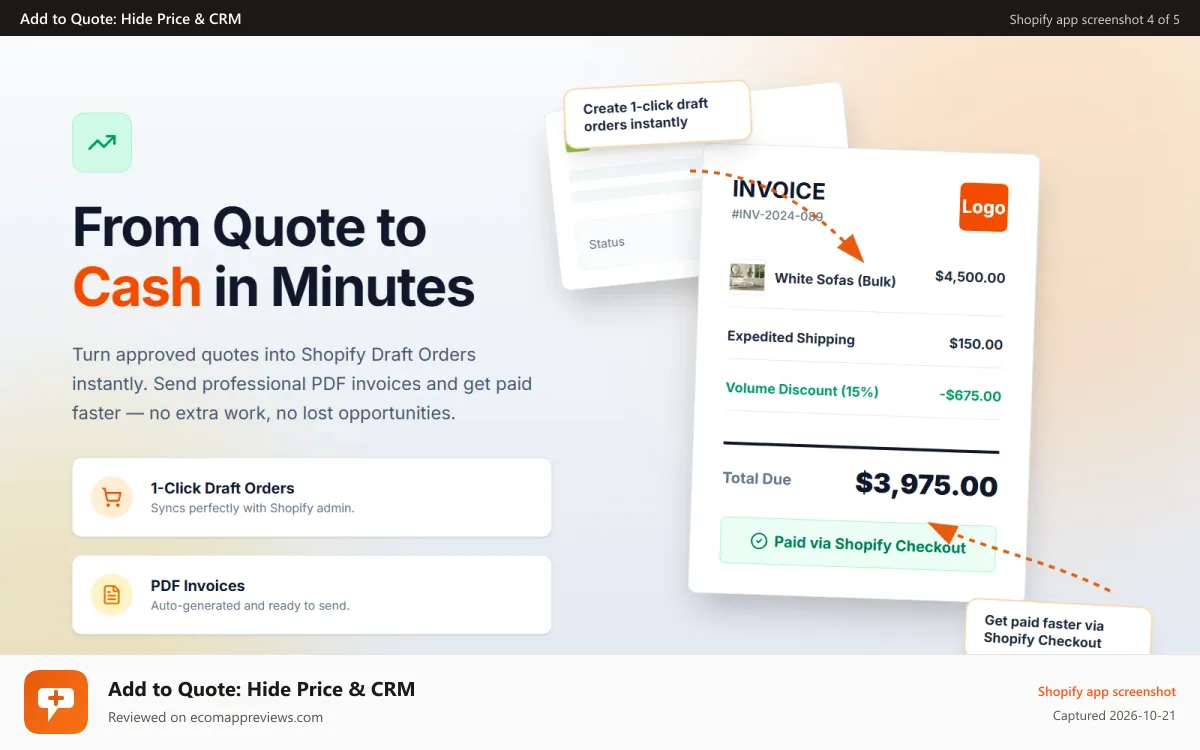Click the checkmark icon in Paid banner
The width and height of the screenshot is (1200, 750).
pyautogui.click(x=759, y=541)
